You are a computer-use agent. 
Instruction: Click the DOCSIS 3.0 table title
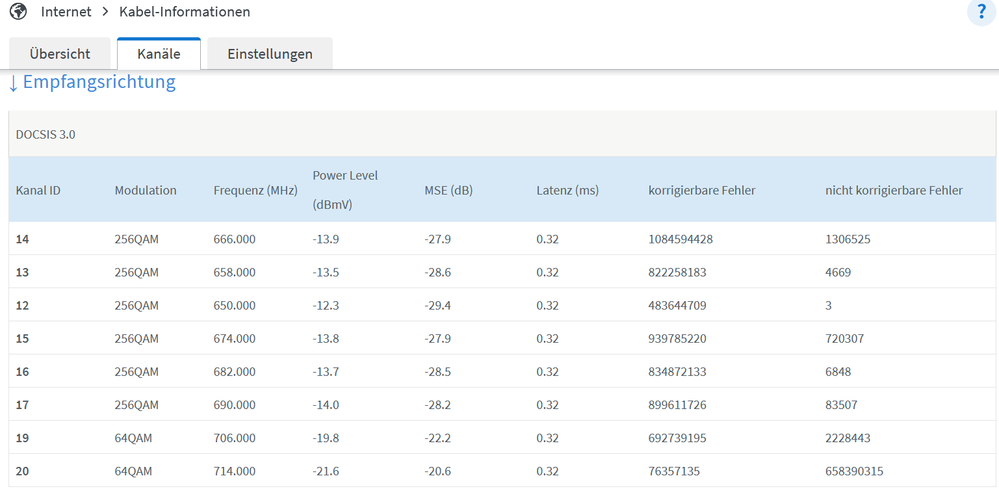pos(46,134)
